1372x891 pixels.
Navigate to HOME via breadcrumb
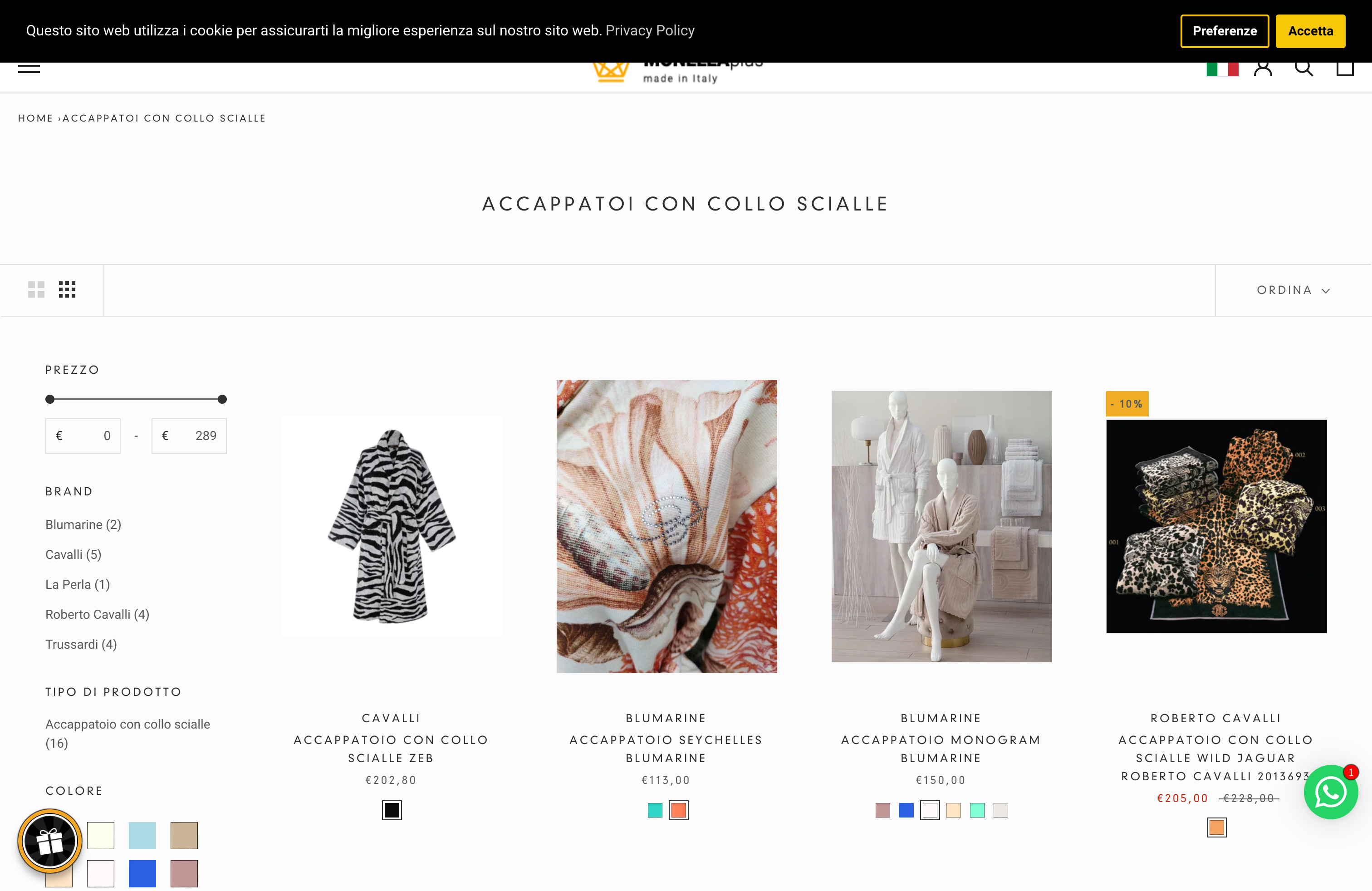(36, 117)
